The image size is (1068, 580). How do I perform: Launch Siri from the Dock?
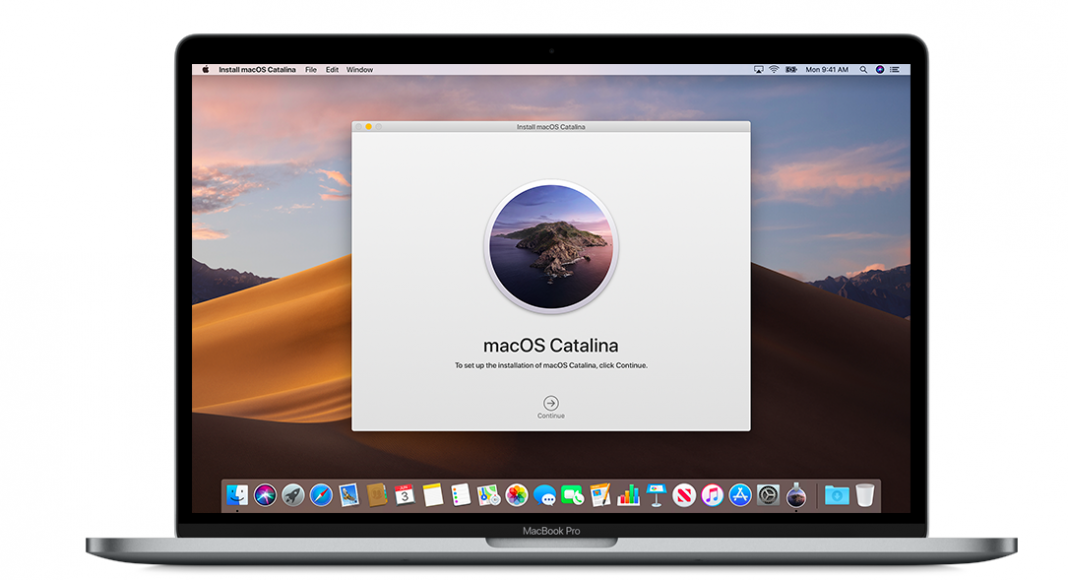[x=265, y=495]
